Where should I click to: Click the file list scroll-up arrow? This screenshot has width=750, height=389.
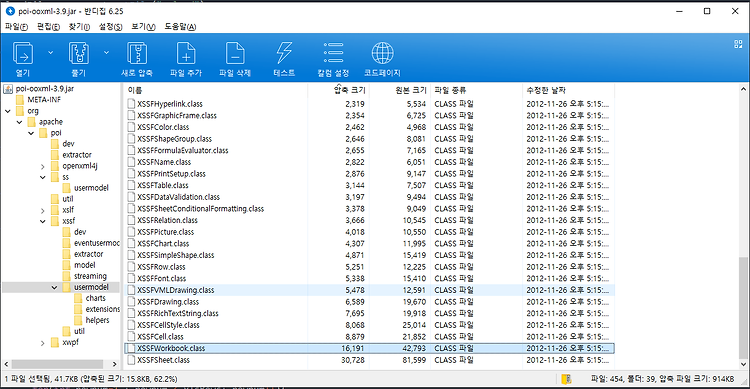(x=743, y=89)
